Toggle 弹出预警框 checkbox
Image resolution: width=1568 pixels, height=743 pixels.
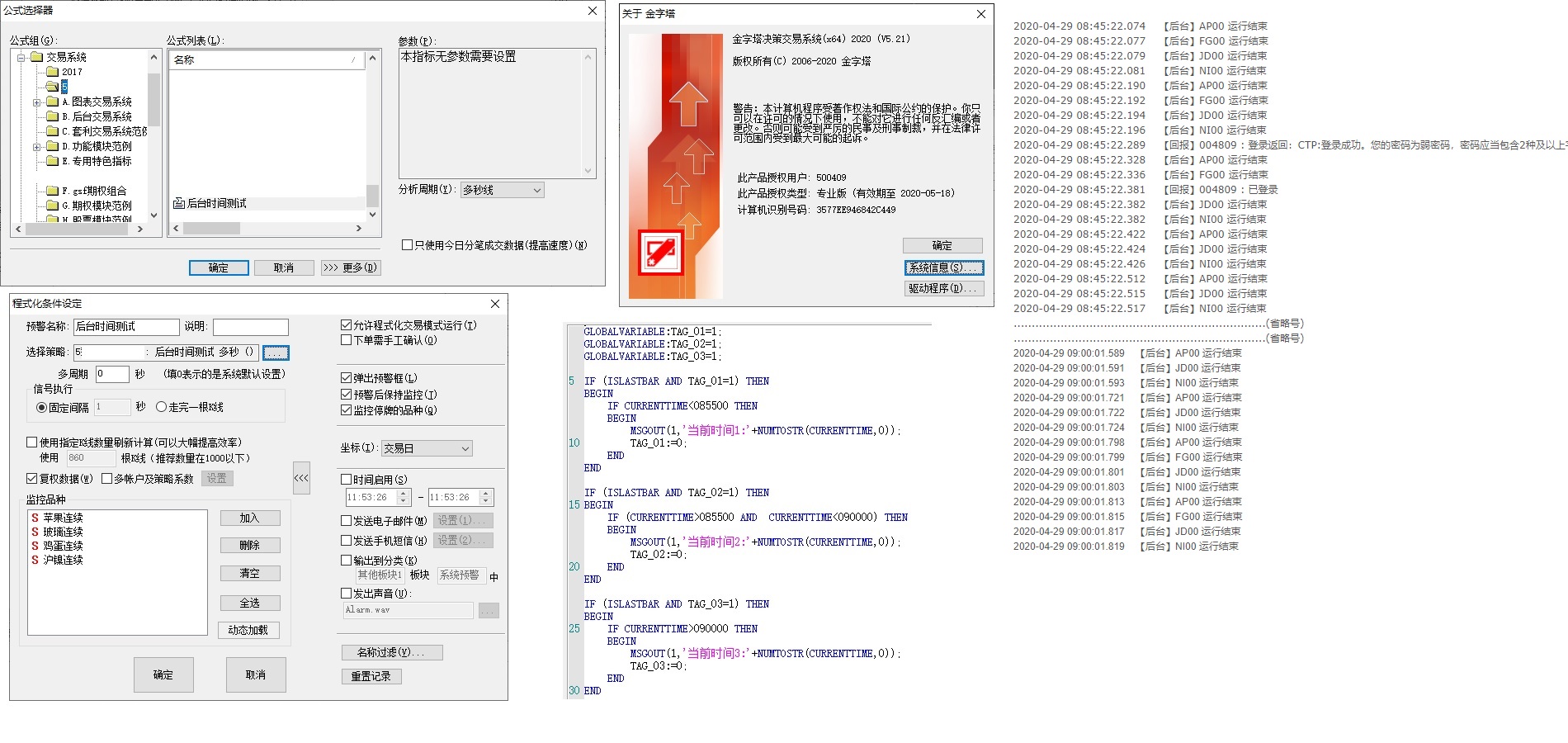(x=347, y=378)
